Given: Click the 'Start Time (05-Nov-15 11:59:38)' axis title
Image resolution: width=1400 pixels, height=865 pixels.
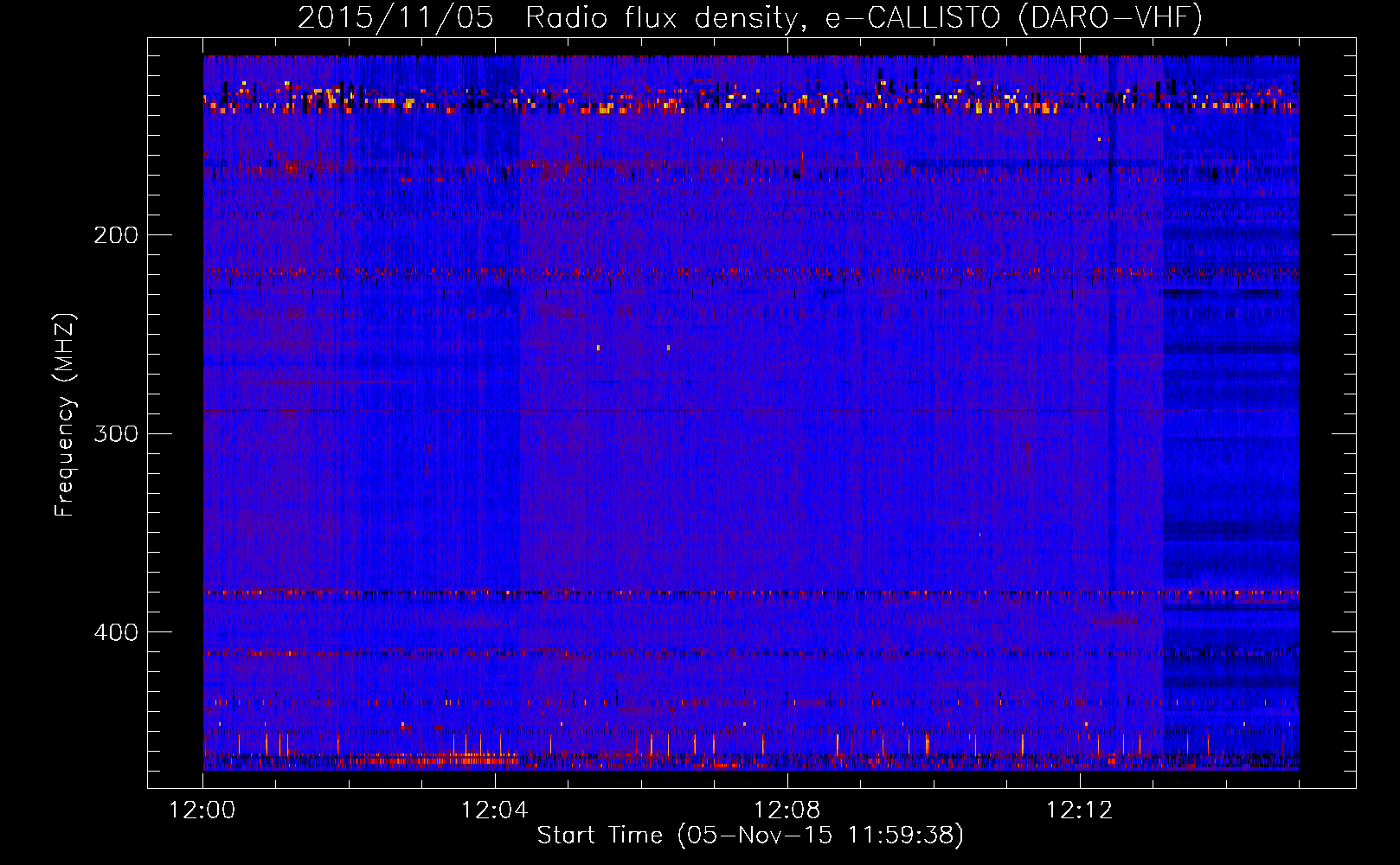Looking at the screenshot, I should click(750, 836).
